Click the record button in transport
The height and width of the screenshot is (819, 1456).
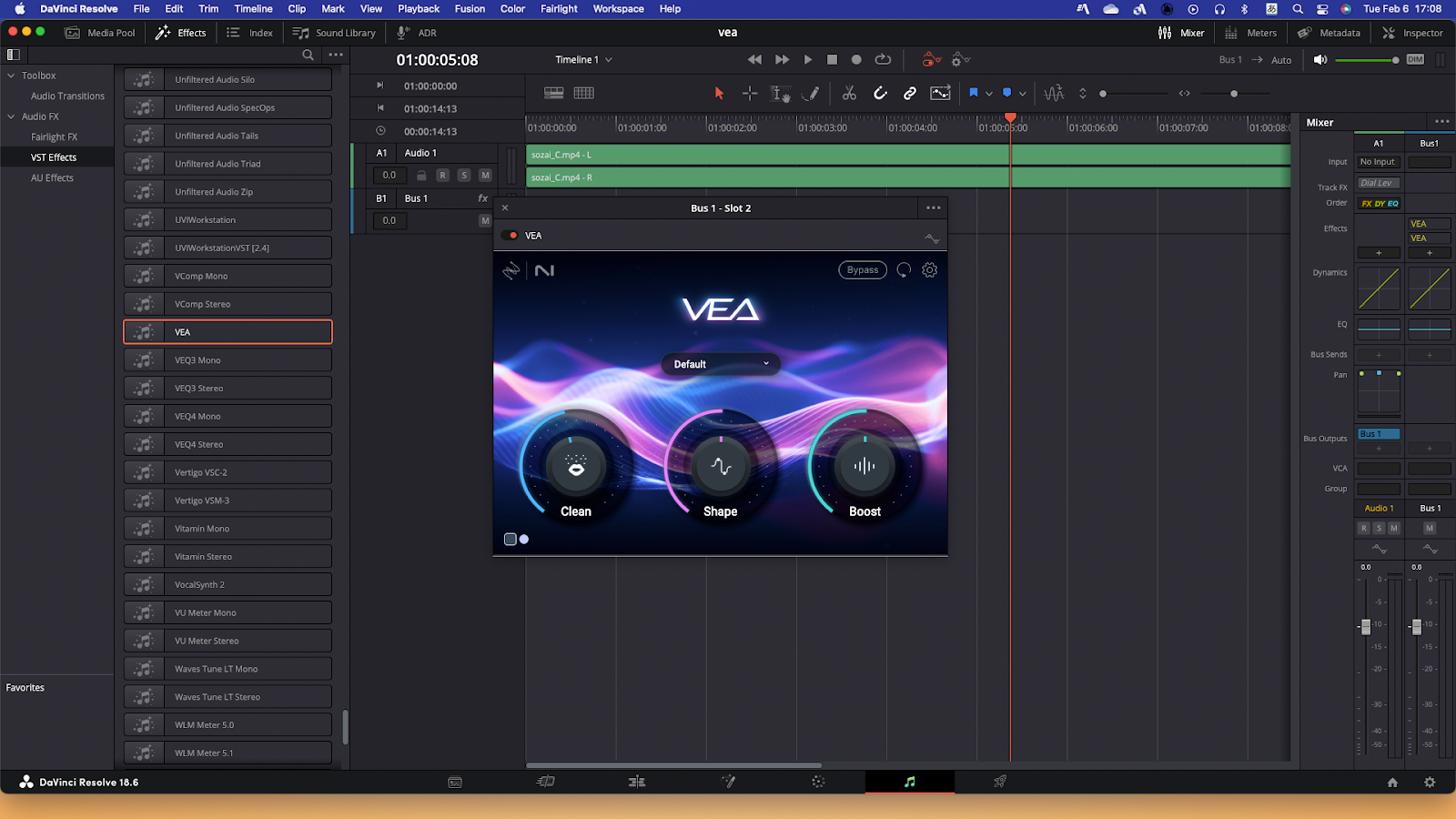click(856, 59)
